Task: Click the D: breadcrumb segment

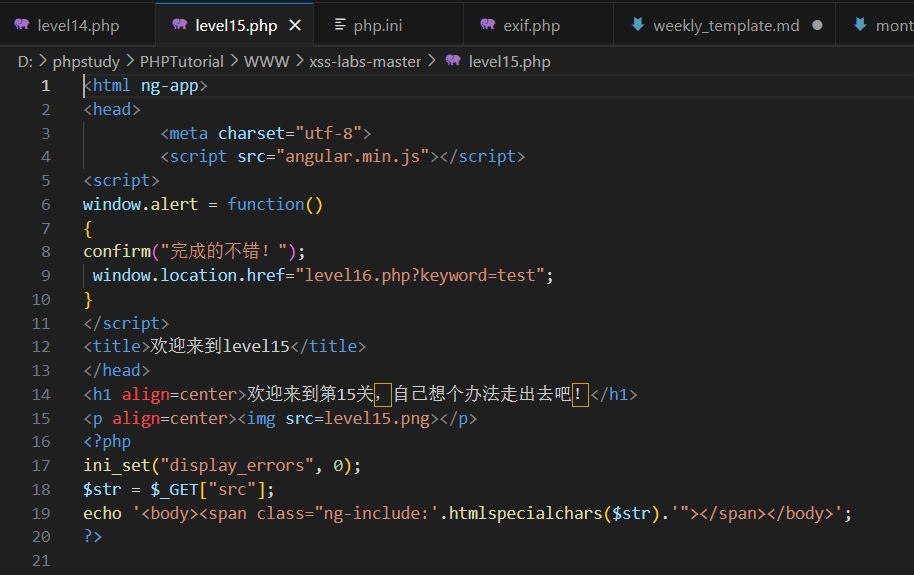Action: coord(26,61)
